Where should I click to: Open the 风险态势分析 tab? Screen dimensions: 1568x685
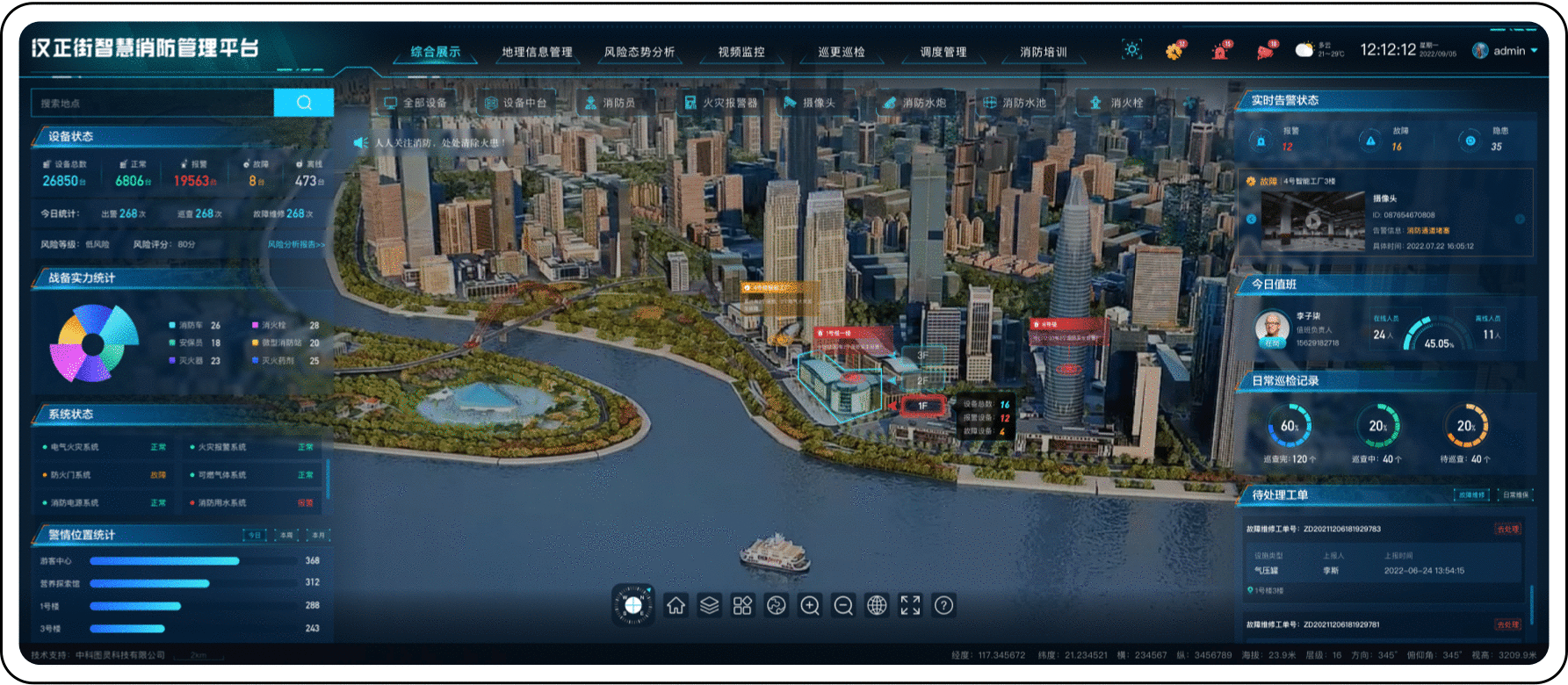[639, 52]
